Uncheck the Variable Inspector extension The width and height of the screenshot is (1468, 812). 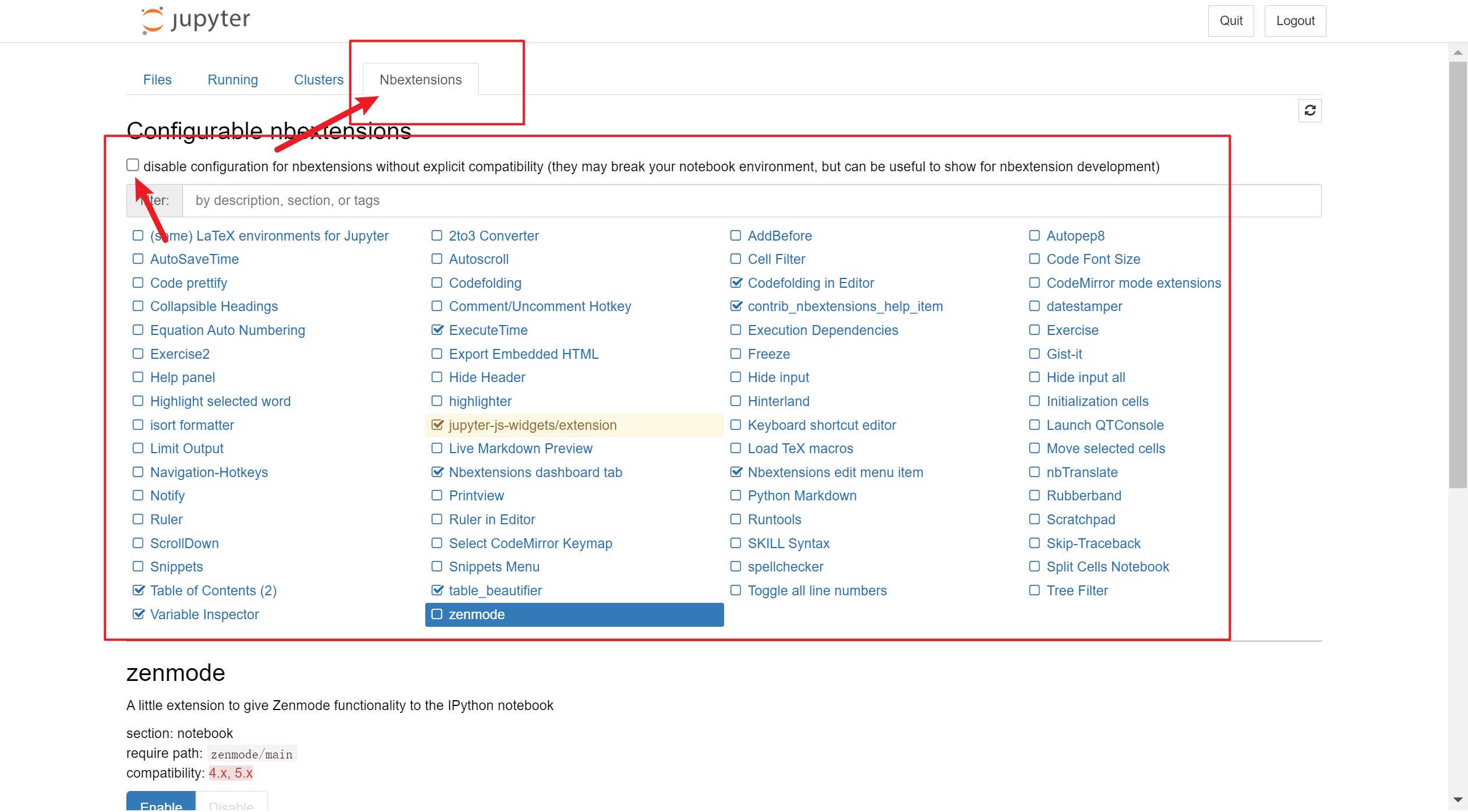(x=138, y=615)
